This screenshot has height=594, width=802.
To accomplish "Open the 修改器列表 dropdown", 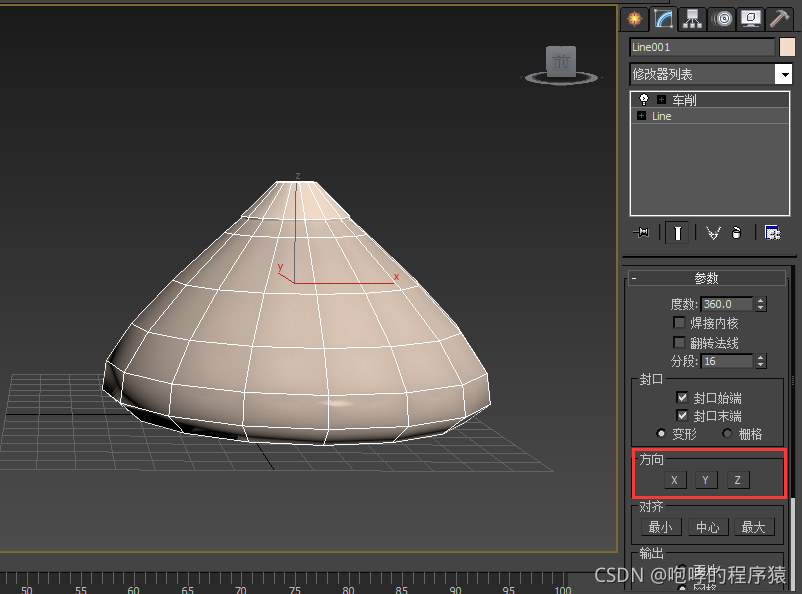I will click(784, 74).
